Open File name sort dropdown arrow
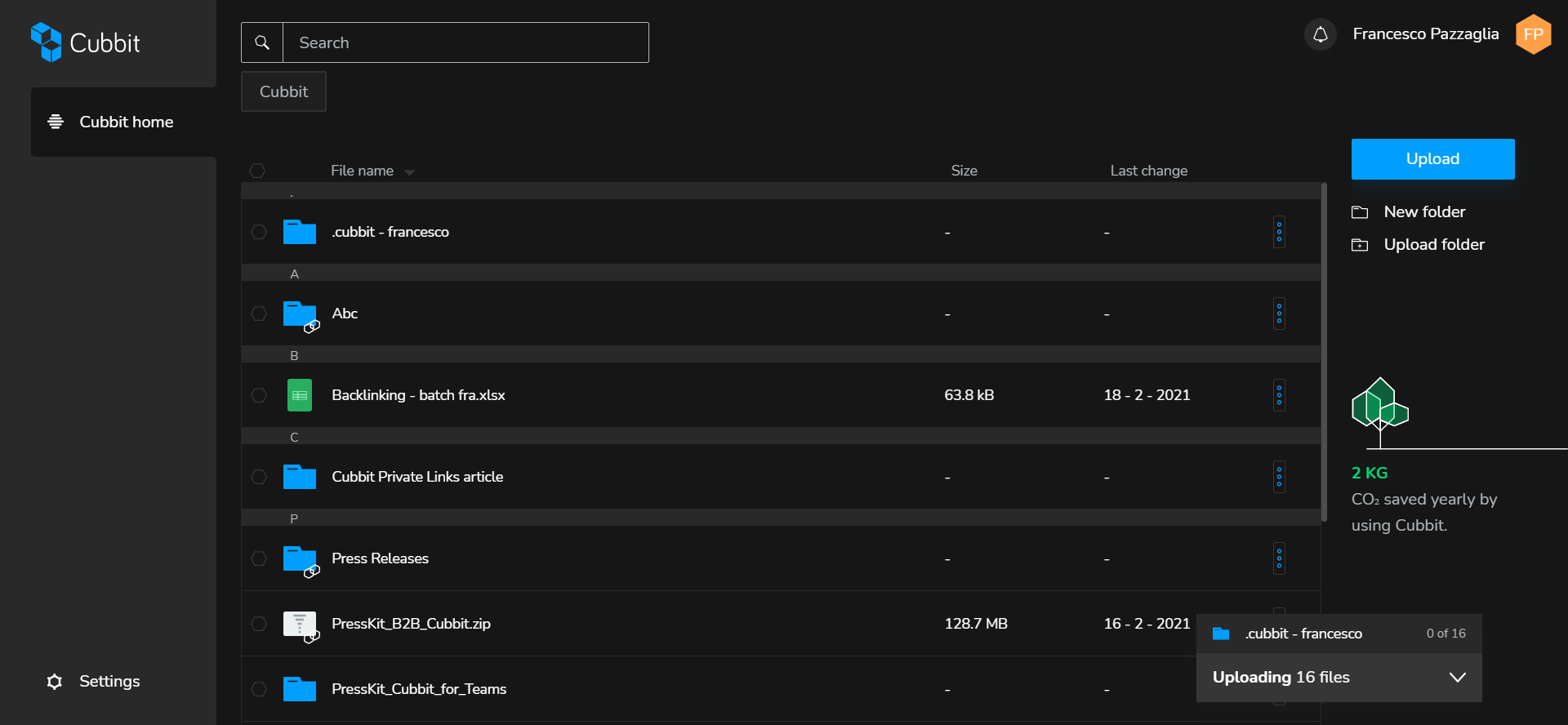Image resolution: width=1568 pixels, height=725 pixels. click(x=409, y=172)
